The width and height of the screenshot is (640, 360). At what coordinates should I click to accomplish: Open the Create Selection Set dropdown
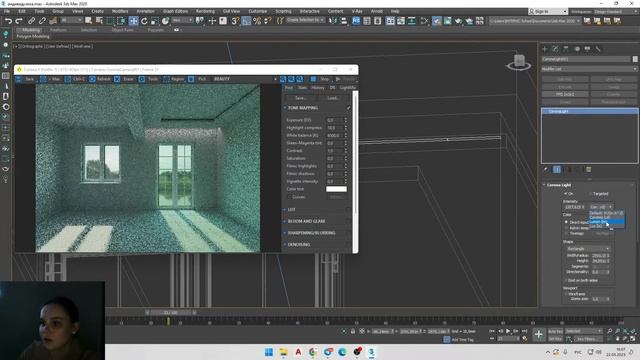pos(305,20)
